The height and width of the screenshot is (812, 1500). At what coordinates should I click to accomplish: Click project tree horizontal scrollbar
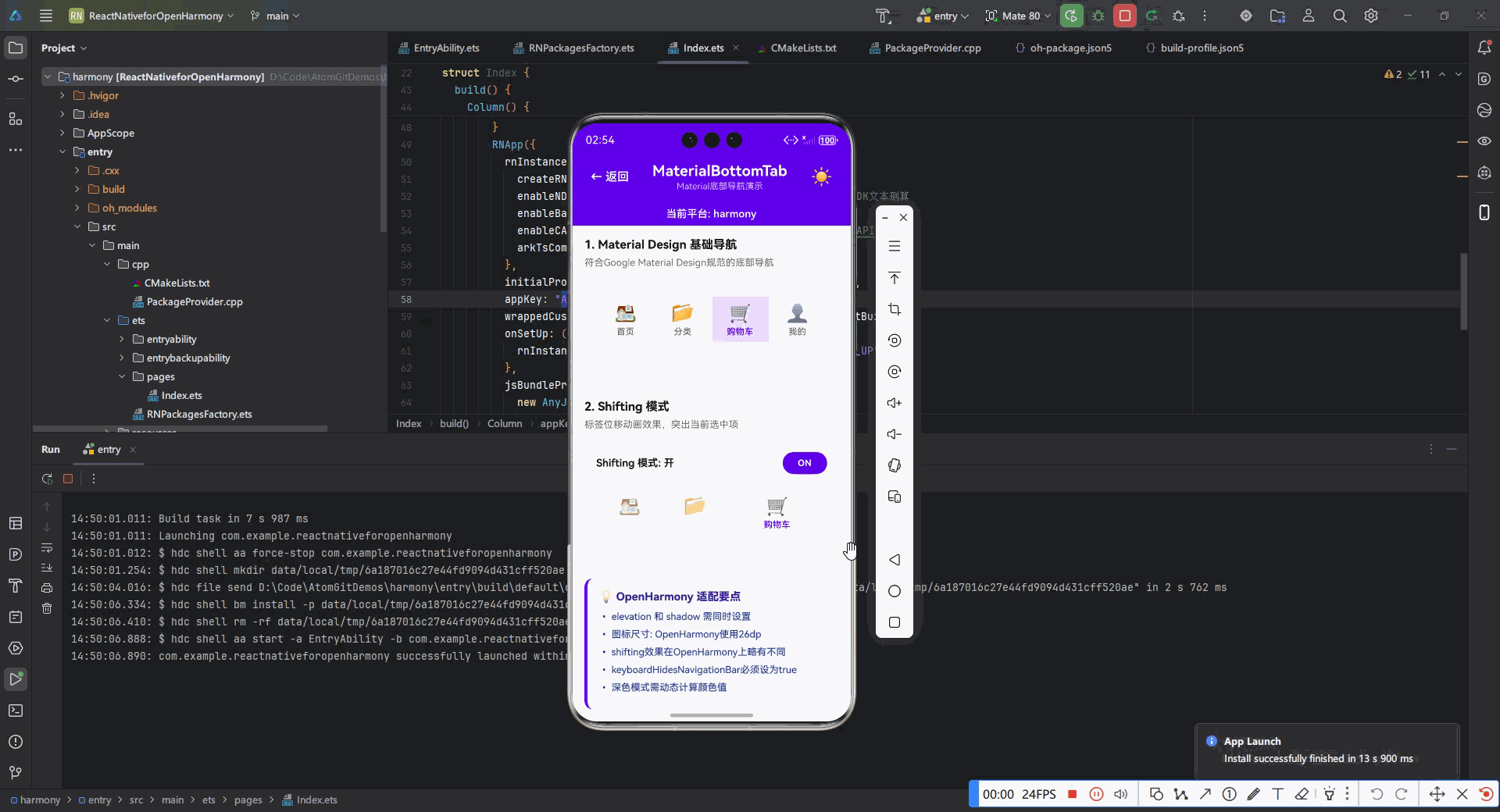(180, 428)
